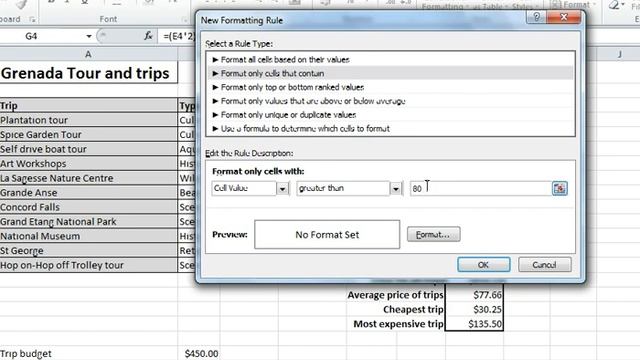This screenshot has height=360, width=640.
Task: Click the formula bar showing =(E4*2)
Action: pyautogui.click(x=179, y=36)
